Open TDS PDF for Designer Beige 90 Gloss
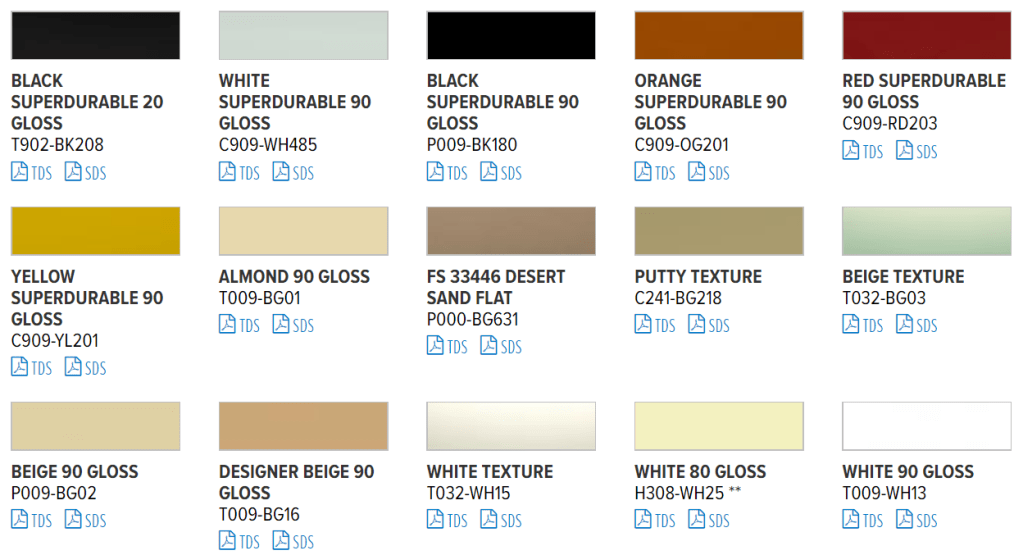 click(x=239, y=542)
